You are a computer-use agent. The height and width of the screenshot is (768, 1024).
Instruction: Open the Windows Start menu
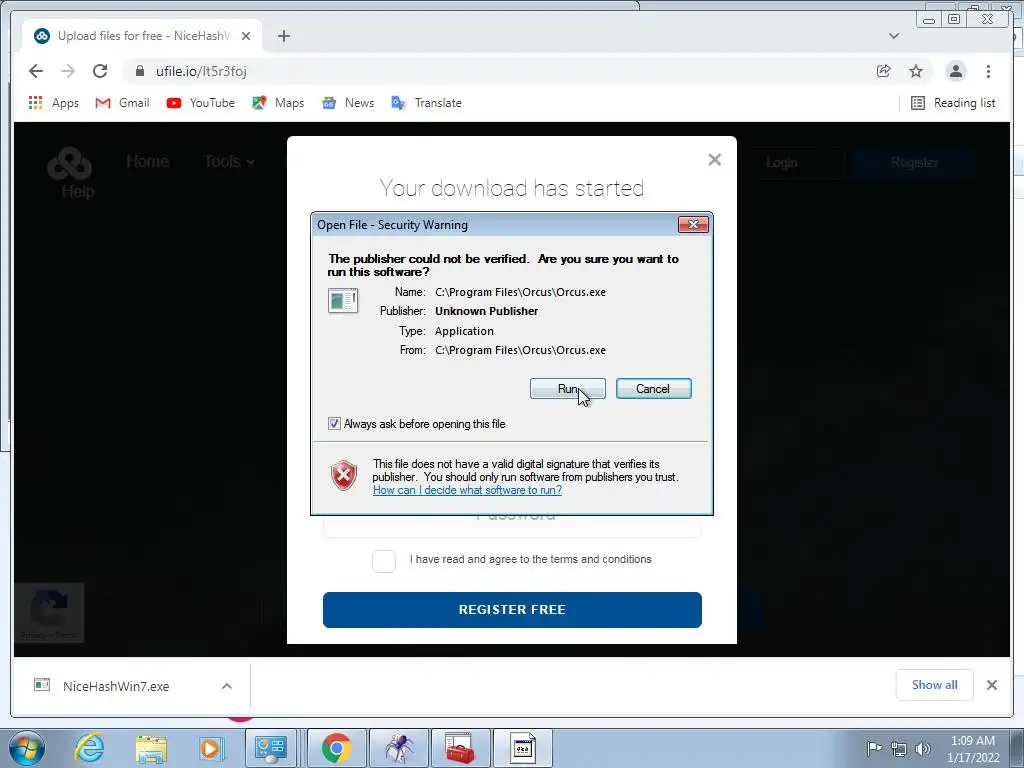tap(27, 748)
